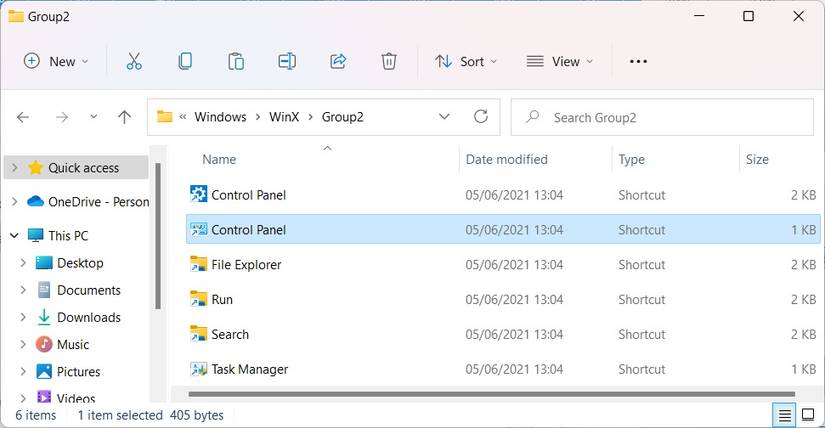The height and width of the screenshot is (428, 825).
Task: Select the File Explorer shortcut
Action: (x=503, y=264)
